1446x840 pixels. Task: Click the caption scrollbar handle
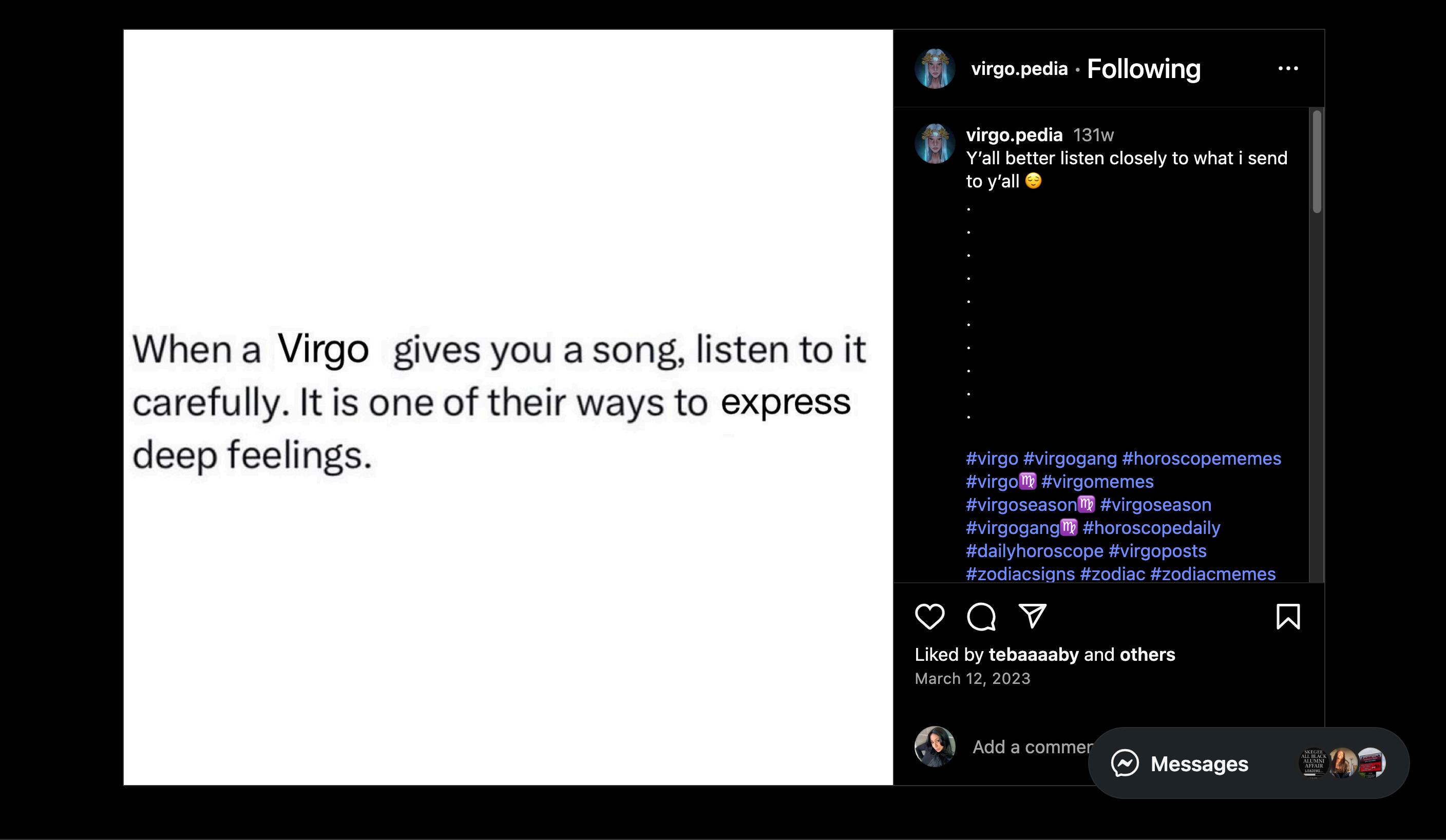tap(1317, 162)
